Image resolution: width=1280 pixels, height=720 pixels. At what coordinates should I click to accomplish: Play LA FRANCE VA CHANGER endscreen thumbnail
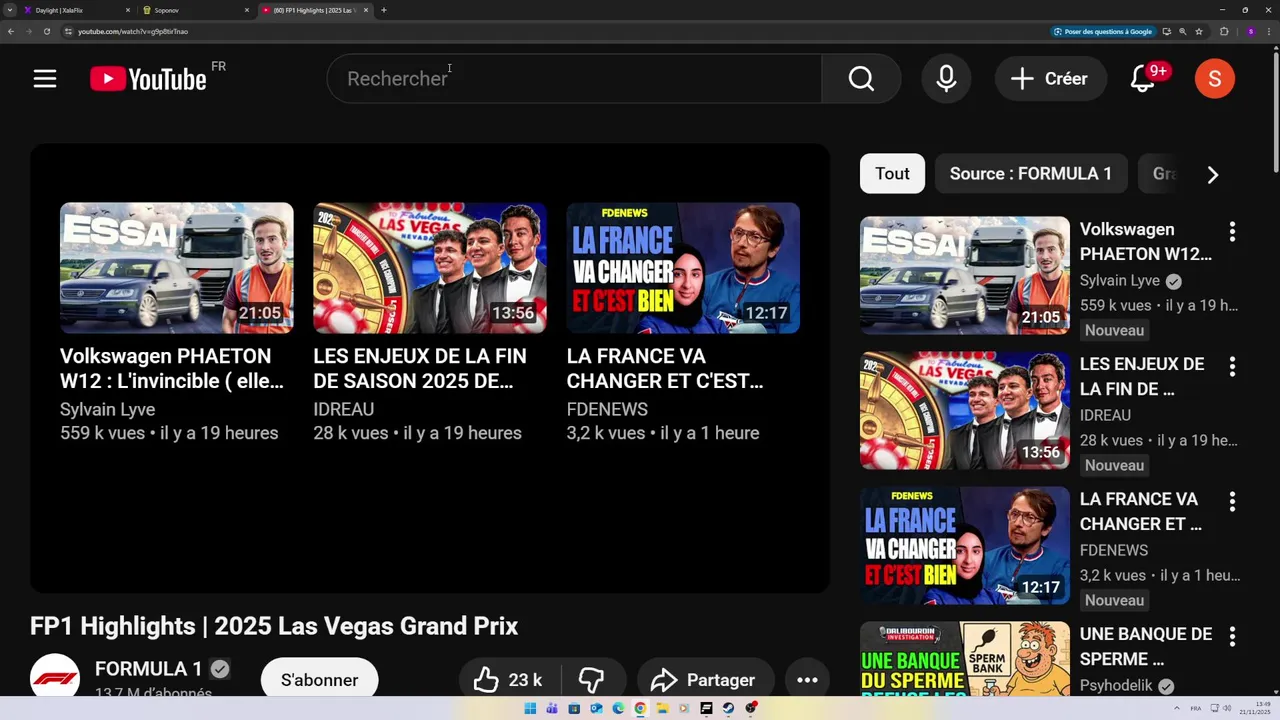pos(683,268)
